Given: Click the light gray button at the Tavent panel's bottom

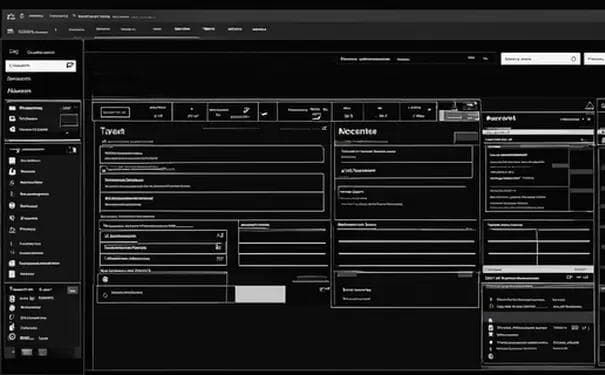Looking at the screenshot, I should [260, 294].
